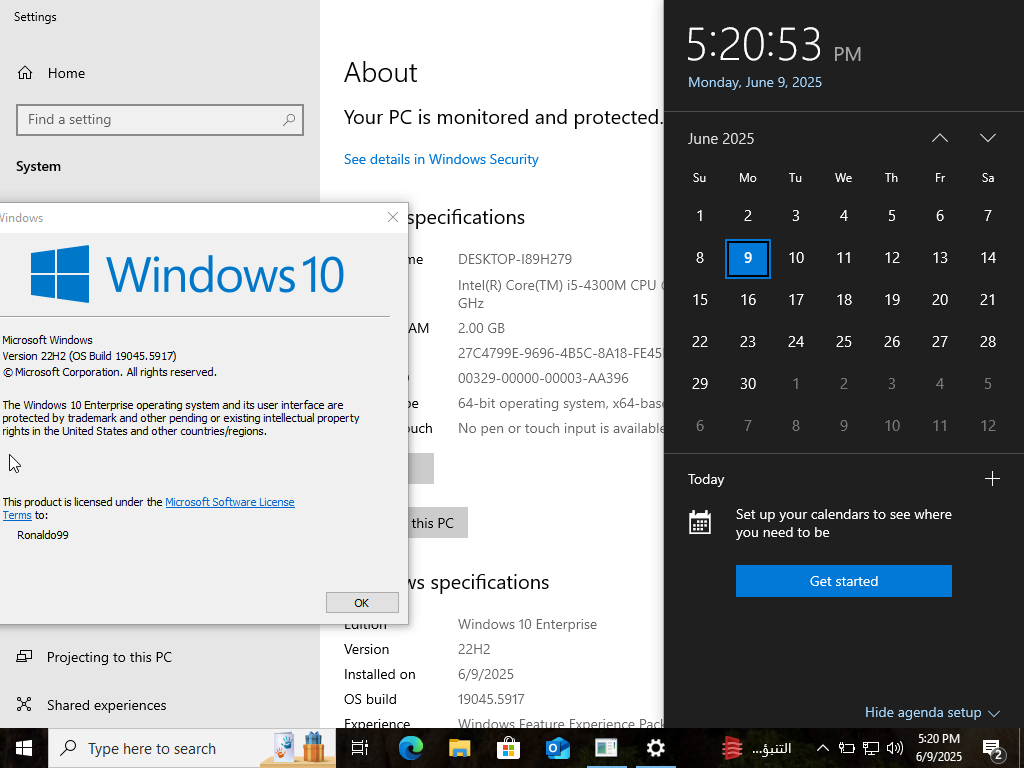Open the red news widget in the taskbar
This screenshot has height=768, width=1024.
coord(756,748)
